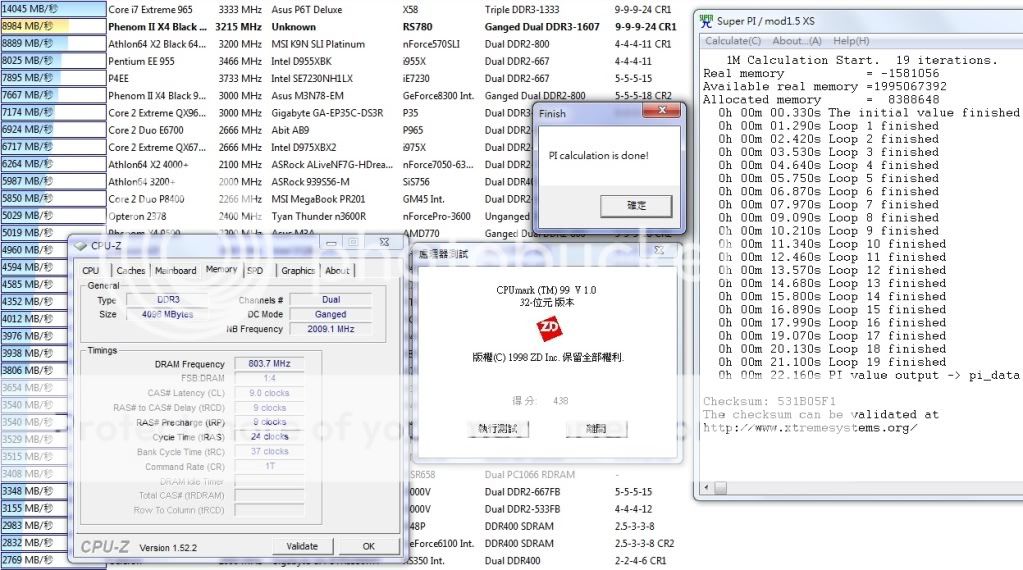Click Super PI horizontal scrollbar left arrow

[x=707, y=488]
